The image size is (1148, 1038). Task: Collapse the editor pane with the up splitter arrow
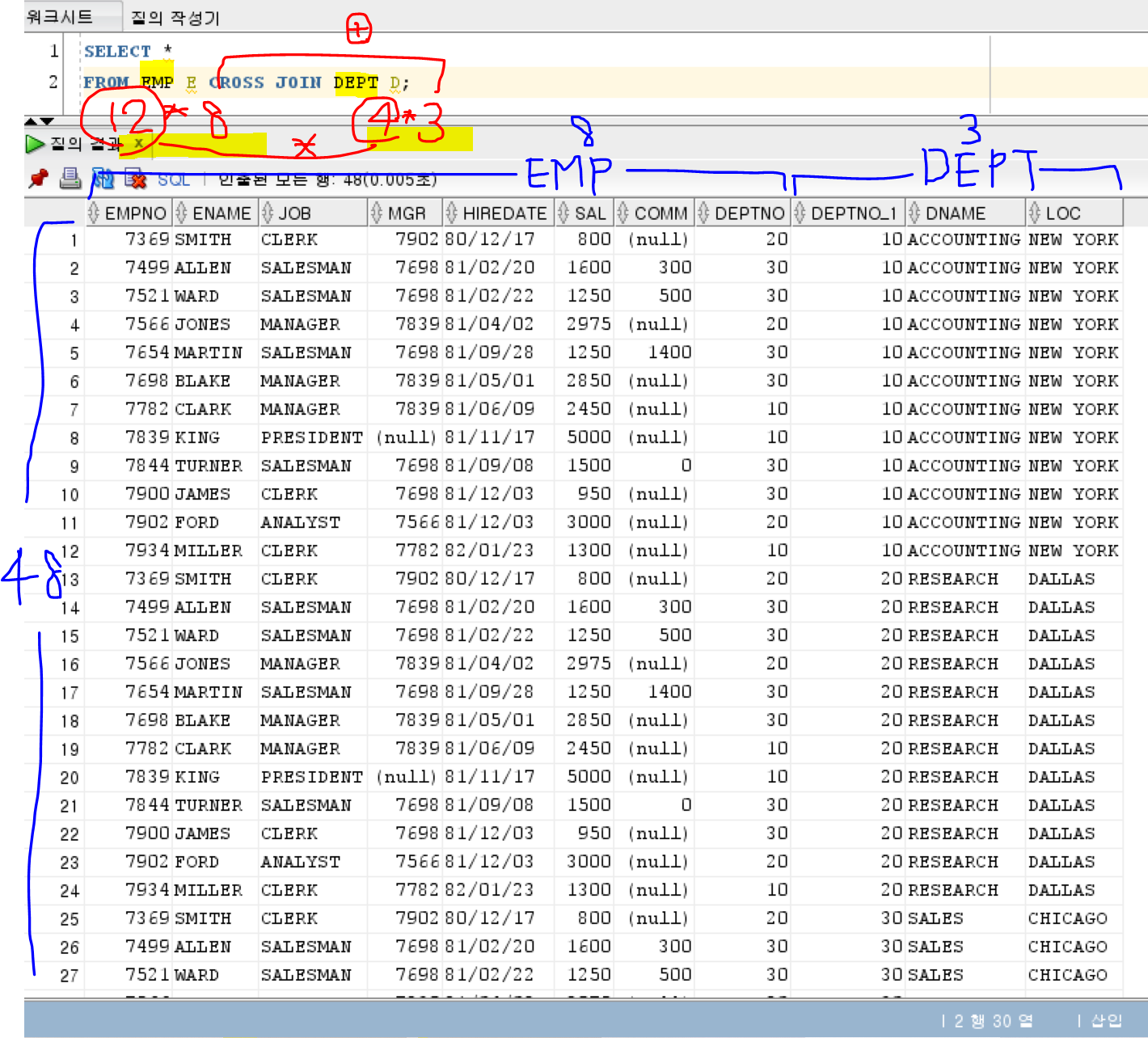point(32,121)
